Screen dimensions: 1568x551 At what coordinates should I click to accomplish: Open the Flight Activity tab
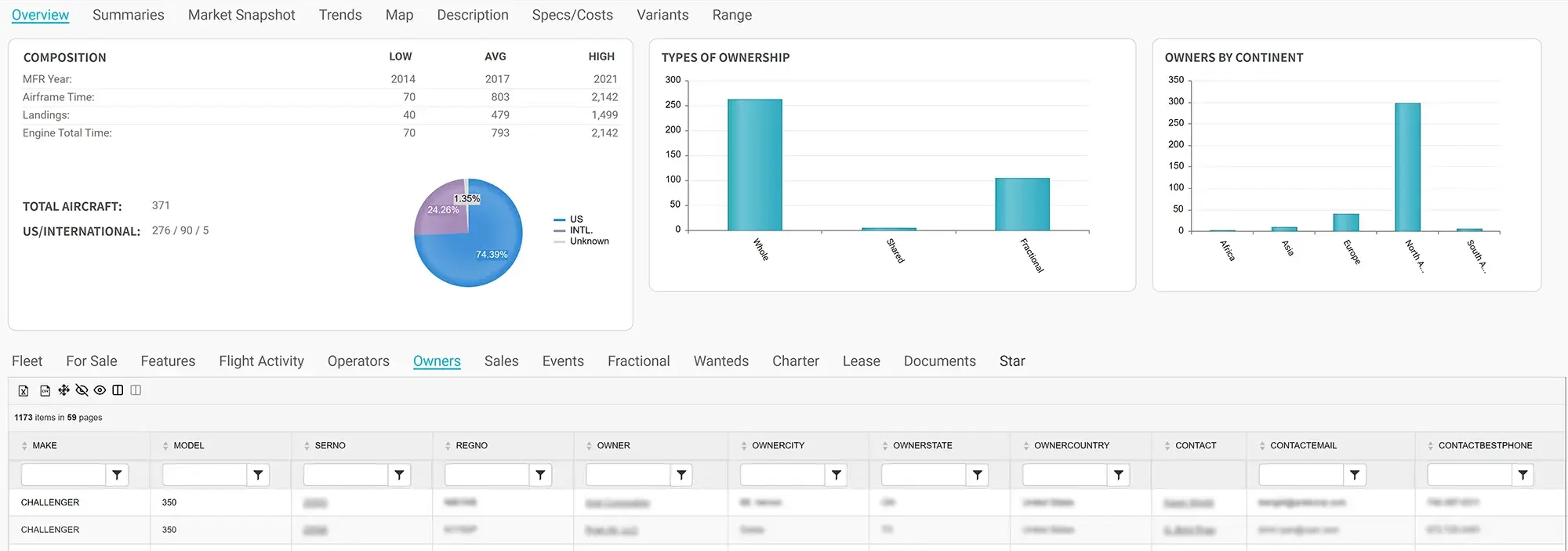click(x=261, y=361)
